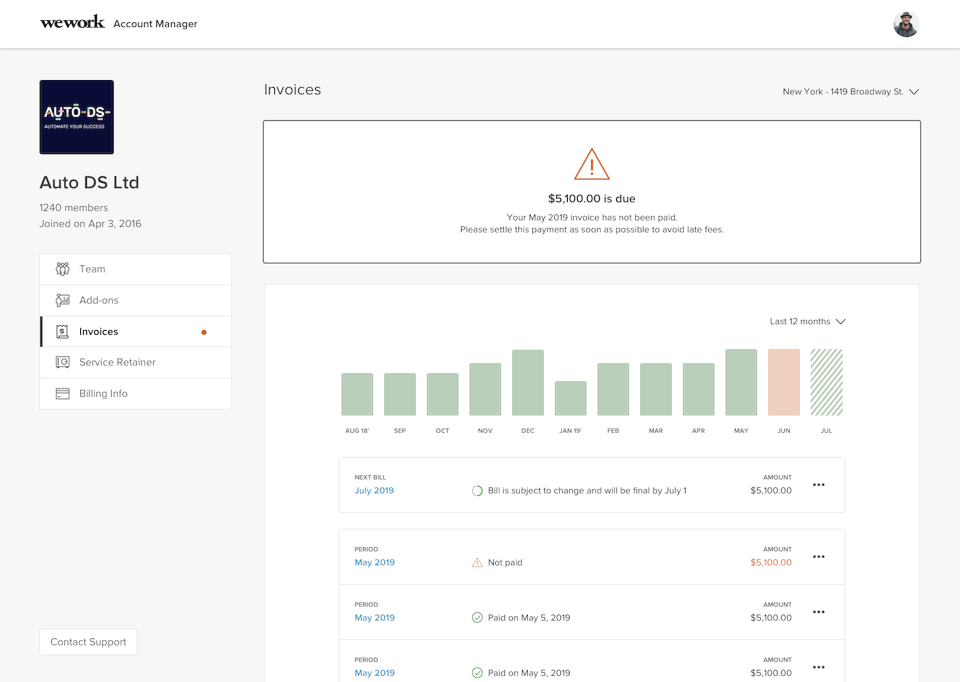
Task: Select the MAR chart bar
Action: [656, 389]
